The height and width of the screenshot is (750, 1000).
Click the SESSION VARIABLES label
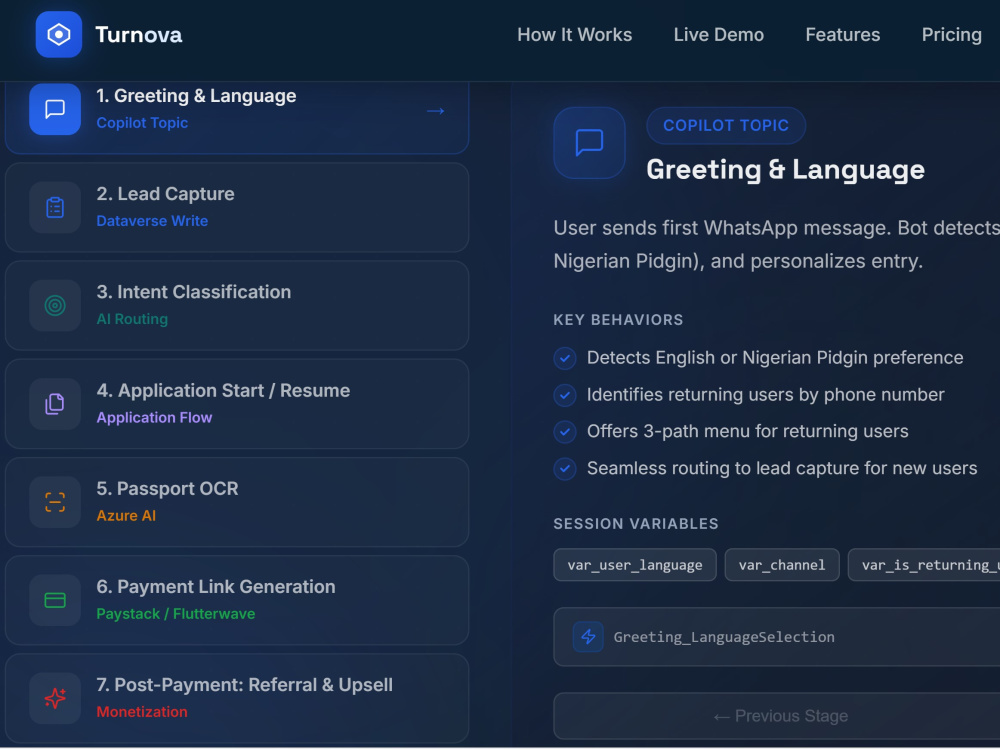pos(636,524)
